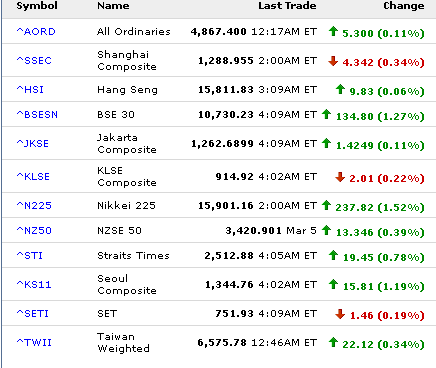
Task: Follow the ^BSESN ticker link
Action: coord(37,115)
